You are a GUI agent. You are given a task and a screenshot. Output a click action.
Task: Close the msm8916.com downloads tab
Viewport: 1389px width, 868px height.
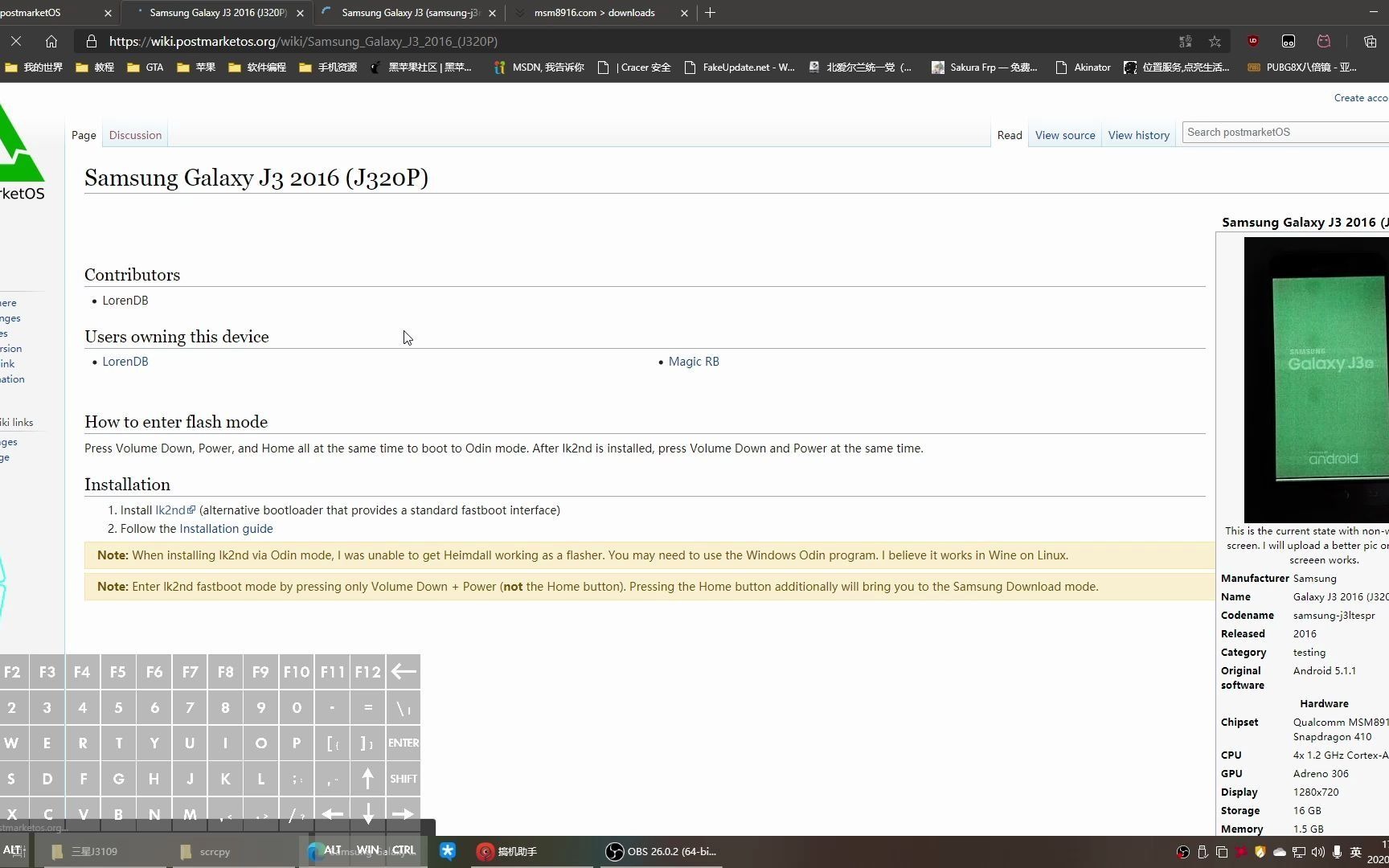pyautogui.click(x=684, y=13)
